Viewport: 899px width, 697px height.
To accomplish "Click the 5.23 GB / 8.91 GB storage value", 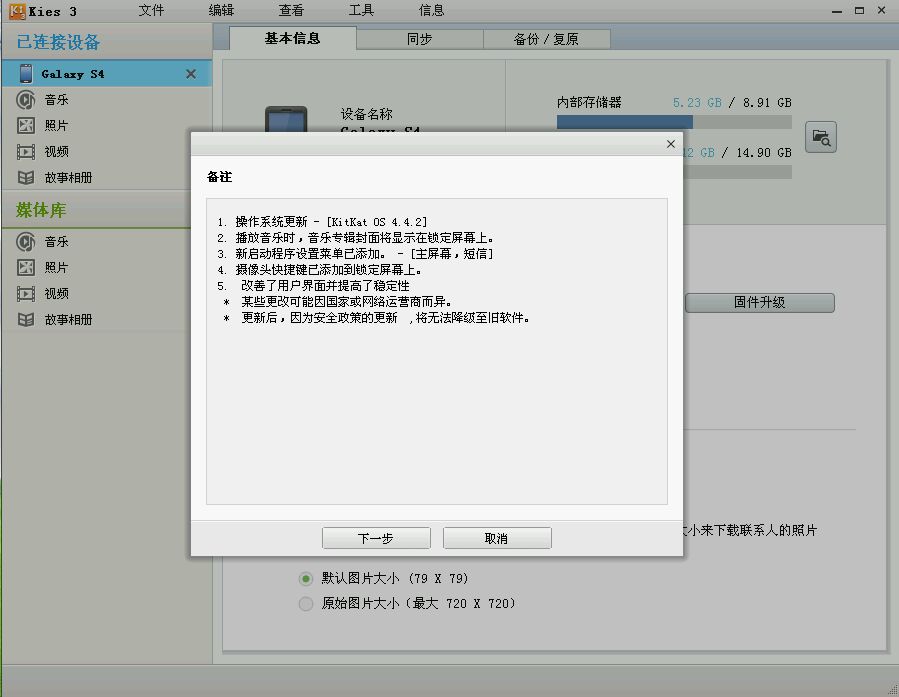I will [x=732, y=103].
